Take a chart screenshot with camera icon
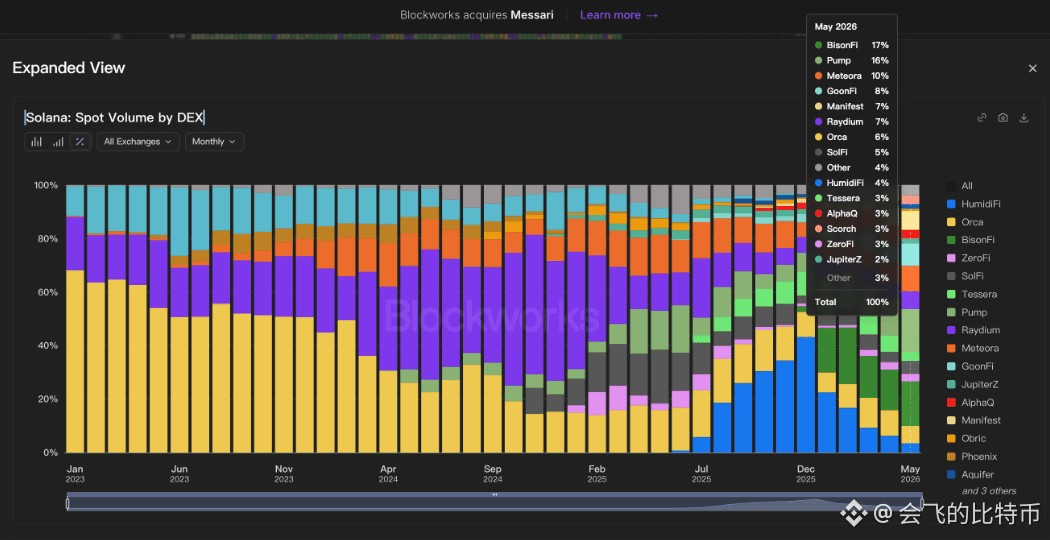This screenshot has height=540, width=1050. tap(1002, 118)
